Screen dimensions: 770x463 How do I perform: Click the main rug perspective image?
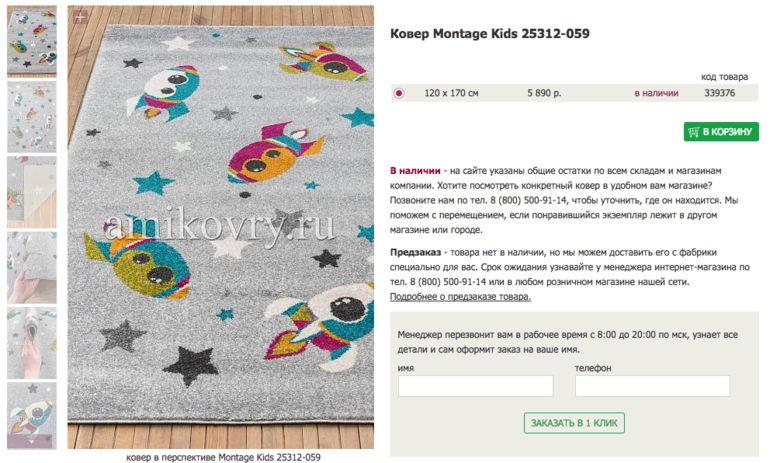click(x=220, y=227)
